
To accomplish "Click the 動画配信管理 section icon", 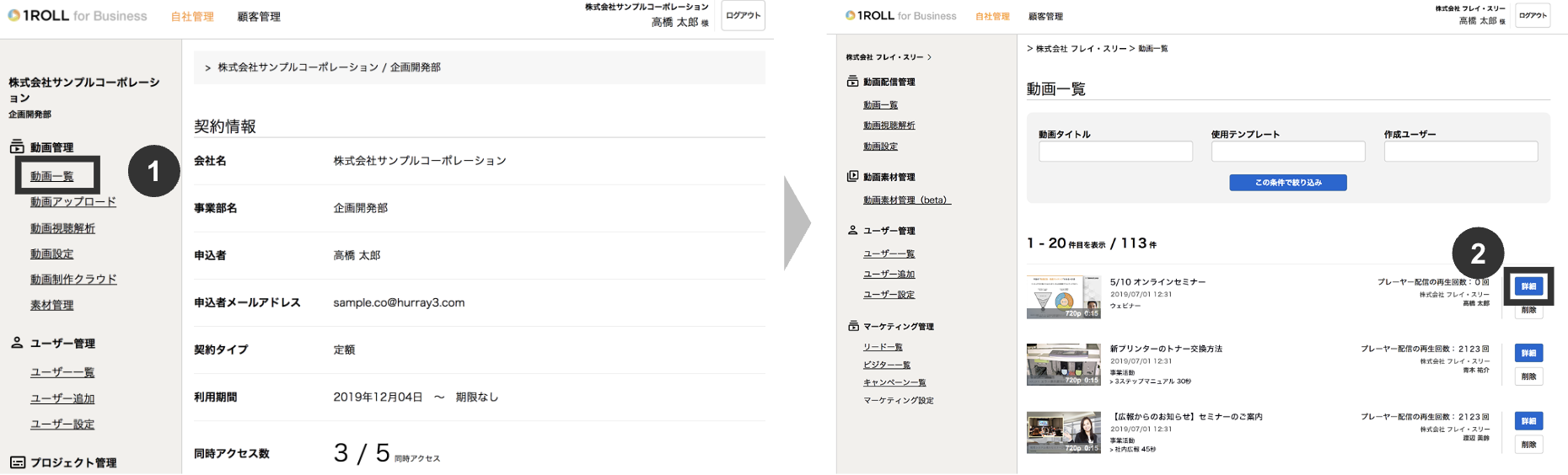I will click(x=852, y=82).
